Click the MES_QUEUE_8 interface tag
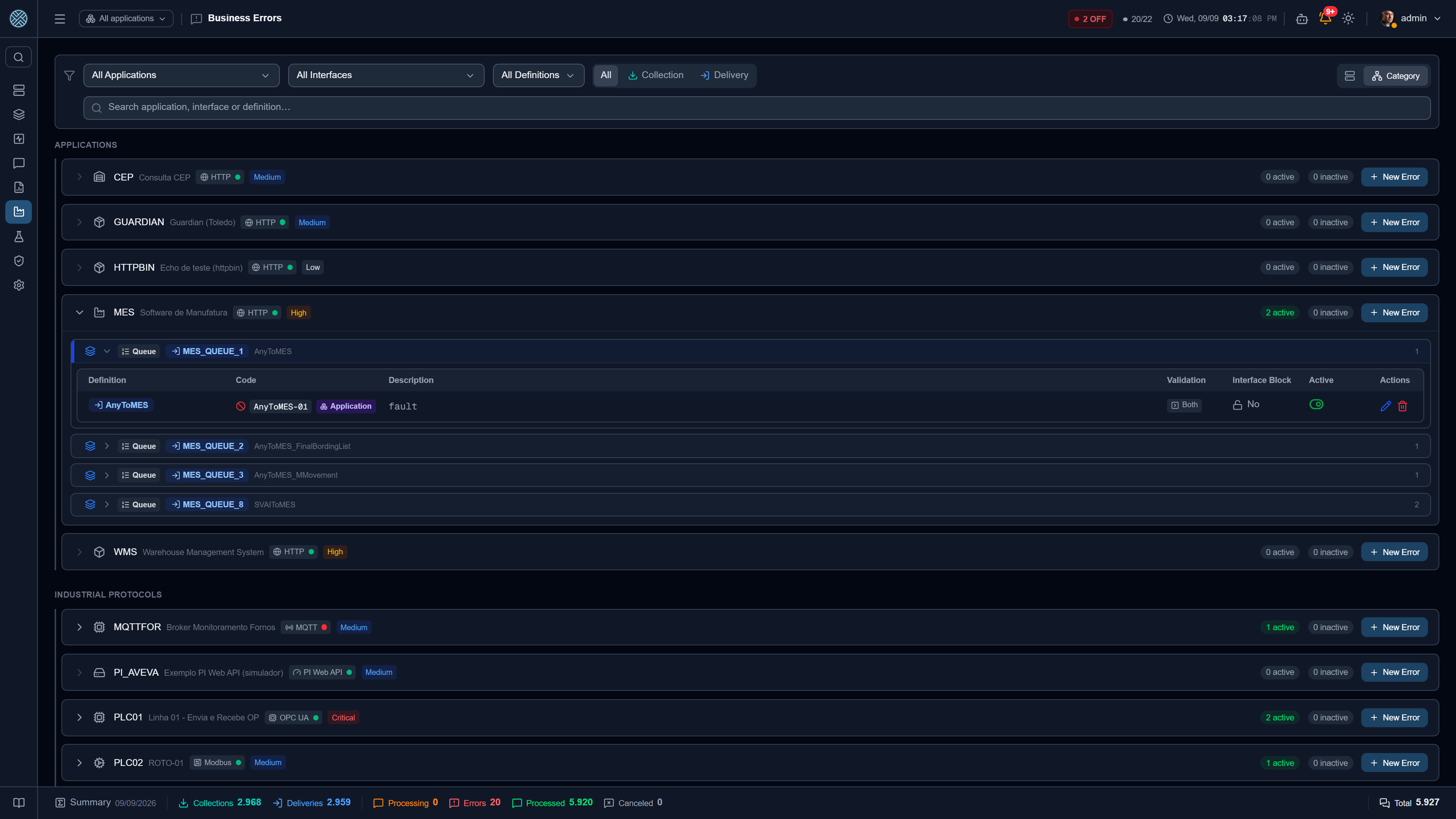 click(x=207, y=504)
